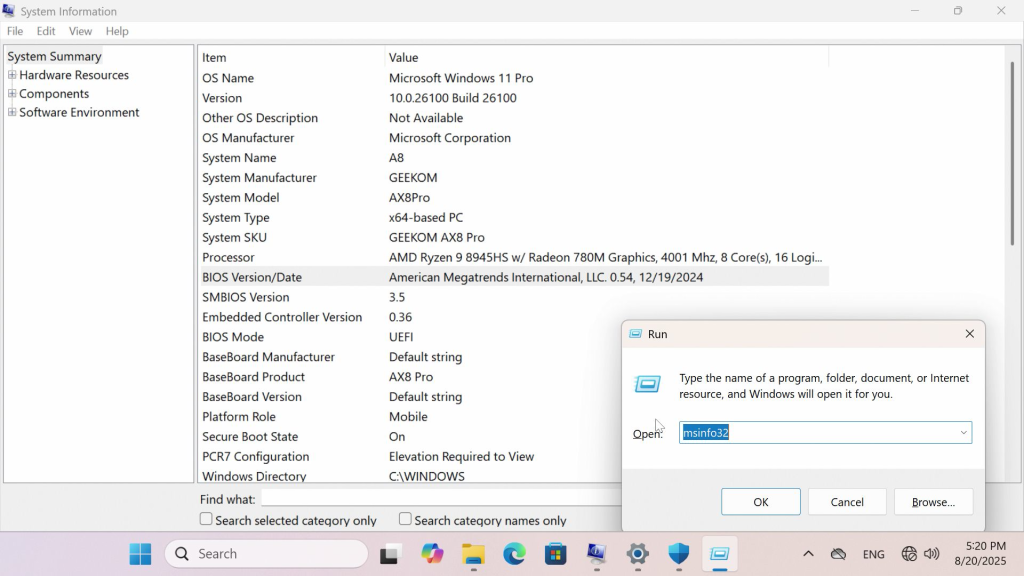
Task: Open the View menu
Action: point(80,31)
